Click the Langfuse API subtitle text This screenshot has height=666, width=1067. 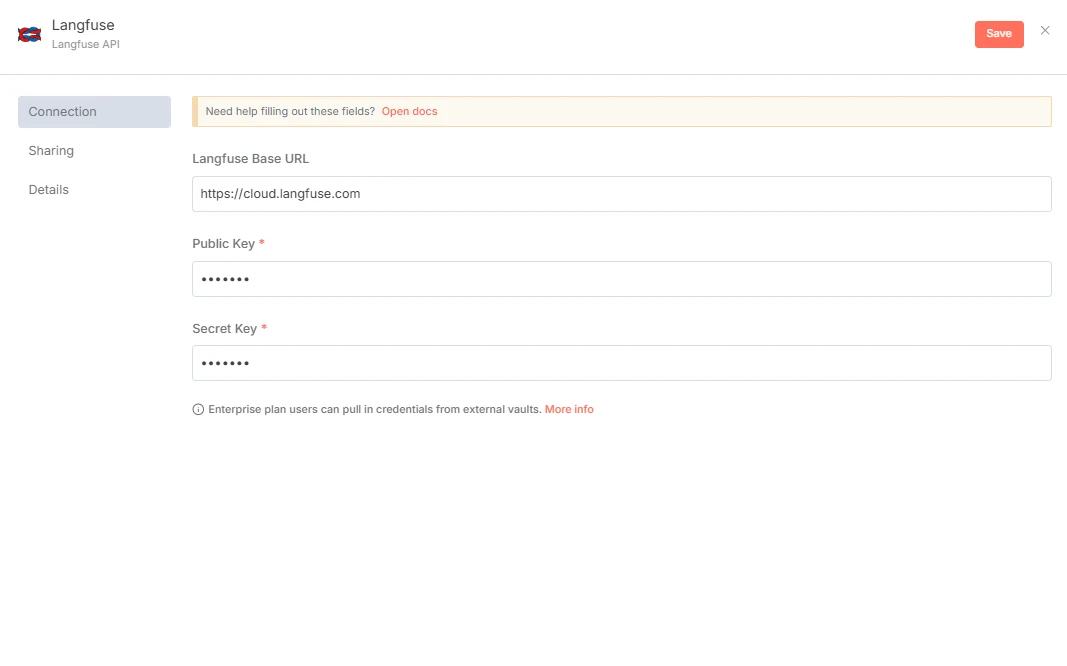[x=86, y=44]
